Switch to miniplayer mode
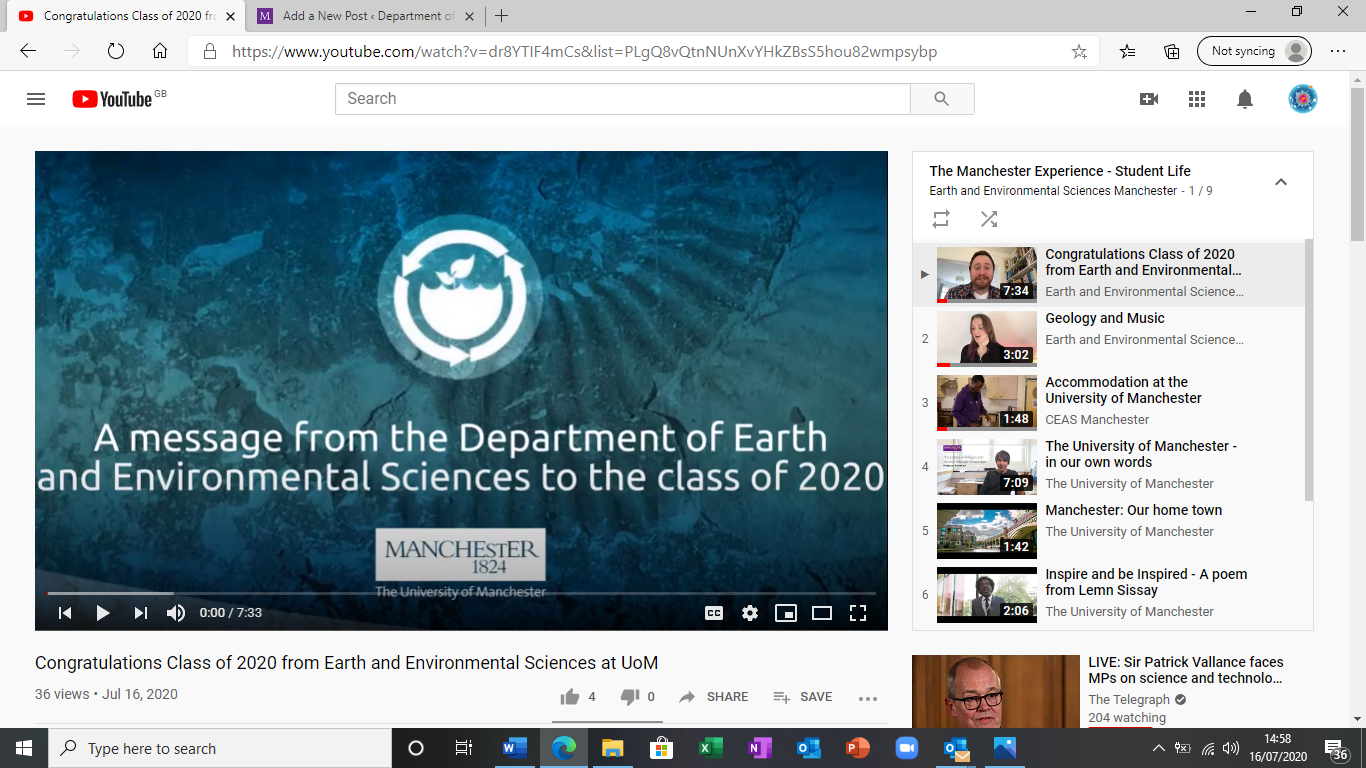The height and width of the screenshot is (768, 1366). (x=786, y=613)
